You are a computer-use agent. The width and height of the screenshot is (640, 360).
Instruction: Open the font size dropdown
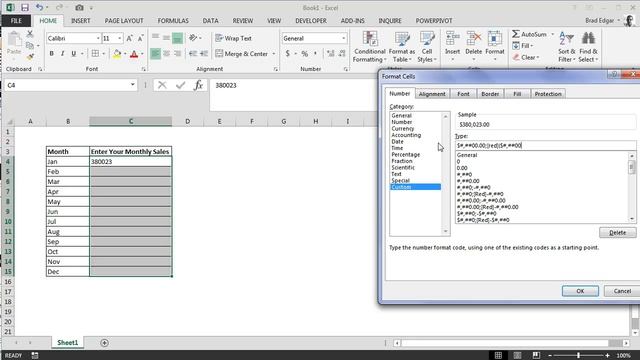coord(120,38)
